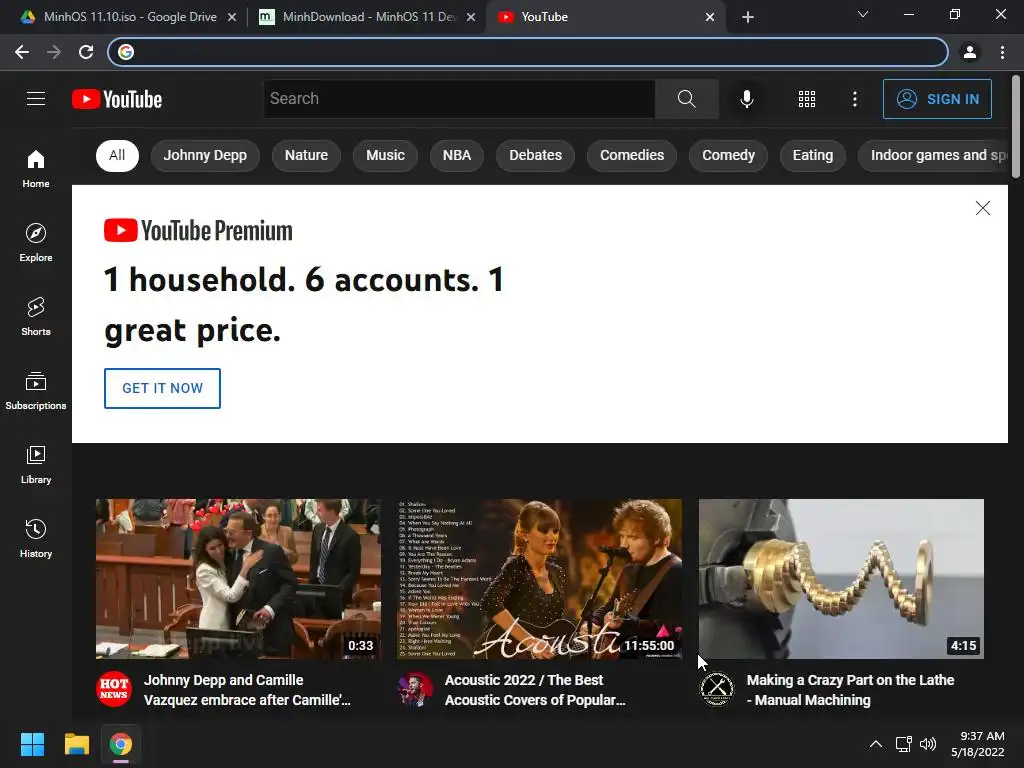This screenshot has height=768, width=1024.
Task: Click the Chrome taskbar icon
Action: click(120, 744)
